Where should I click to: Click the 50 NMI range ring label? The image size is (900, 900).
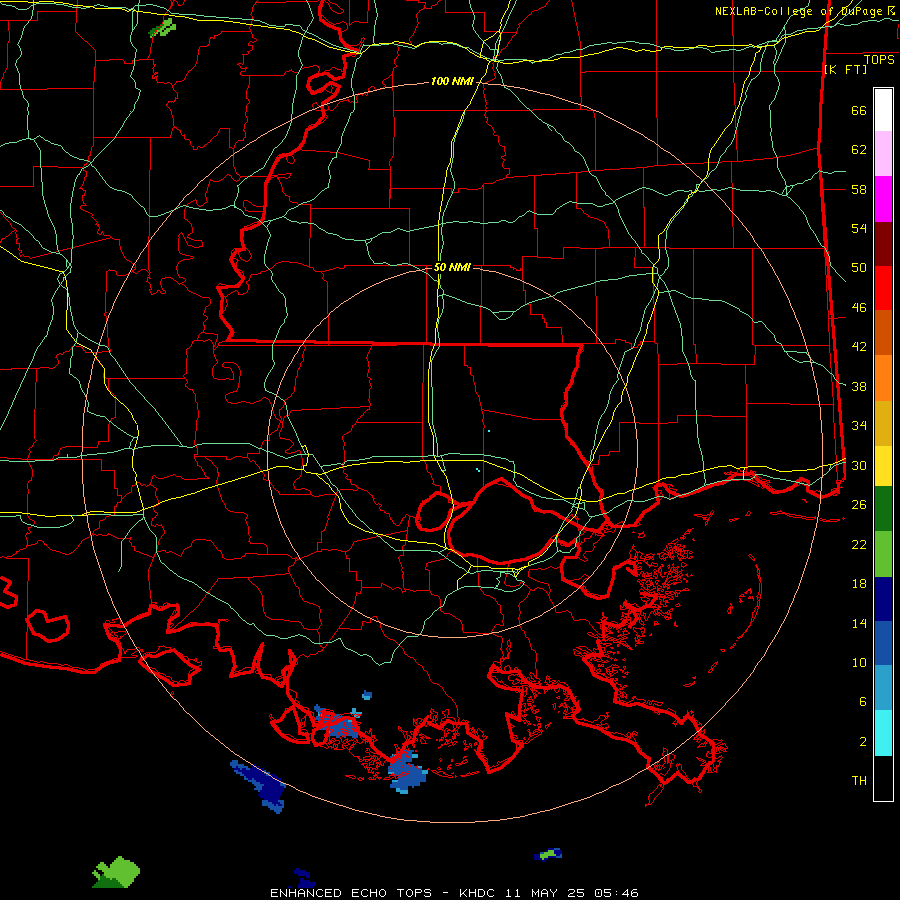[x=452, y=267]
